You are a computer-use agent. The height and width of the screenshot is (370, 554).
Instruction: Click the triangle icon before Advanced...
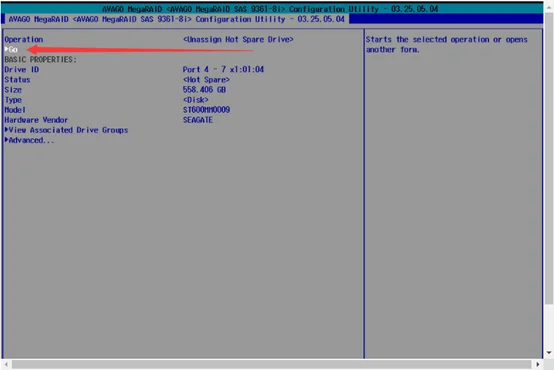click(6, 140)
